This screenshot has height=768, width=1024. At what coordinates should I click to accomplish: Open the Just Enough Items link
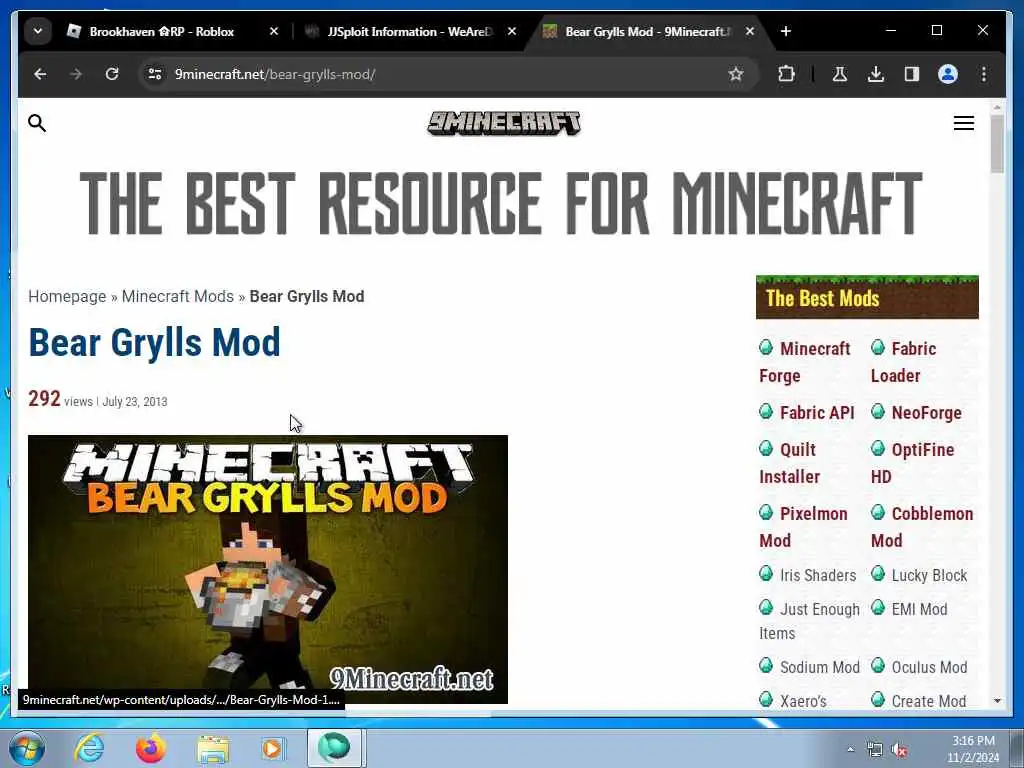[x=809, y=621]
